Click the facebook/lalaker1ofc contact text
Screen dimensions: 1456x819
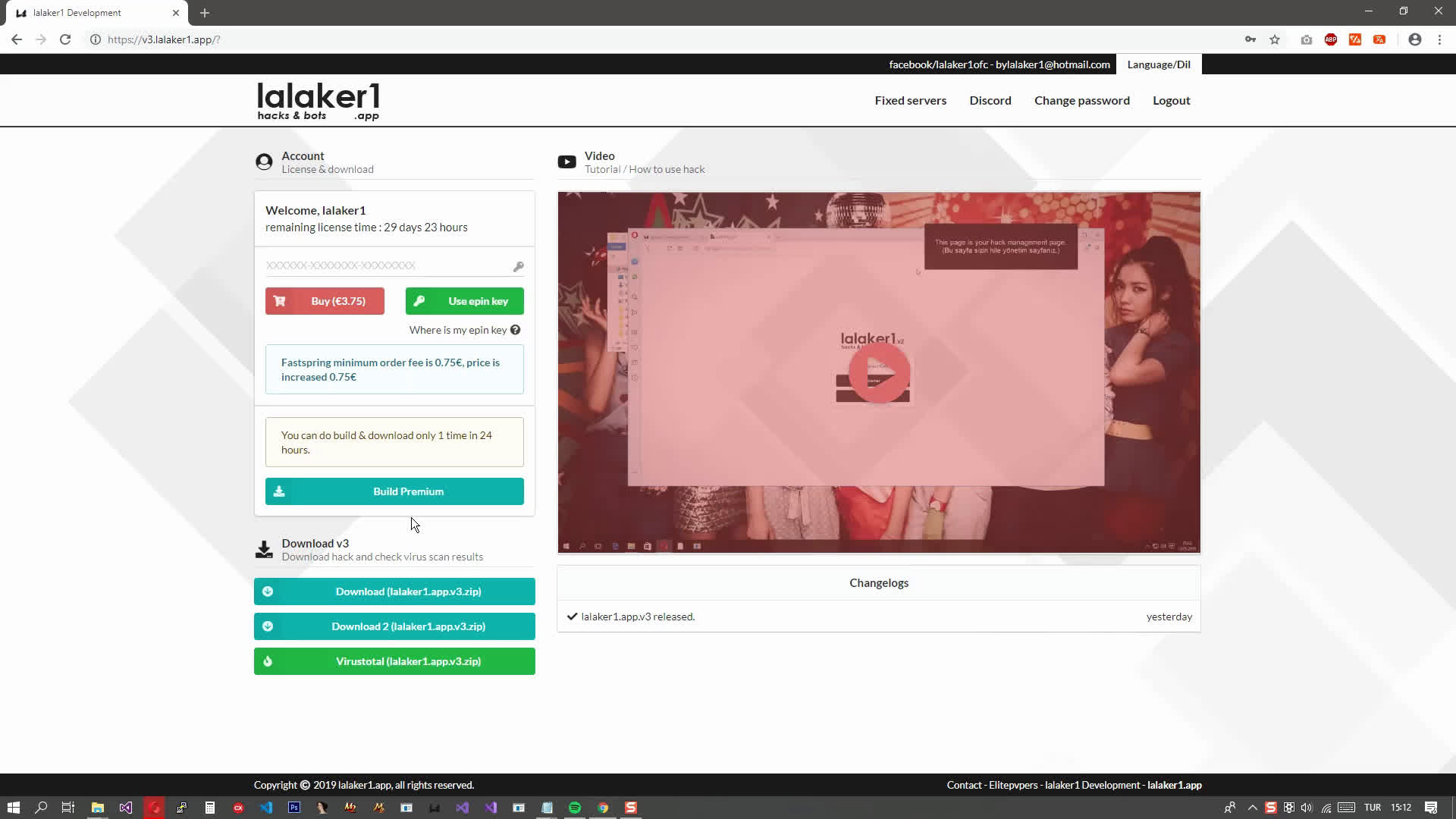click(938, 64)
